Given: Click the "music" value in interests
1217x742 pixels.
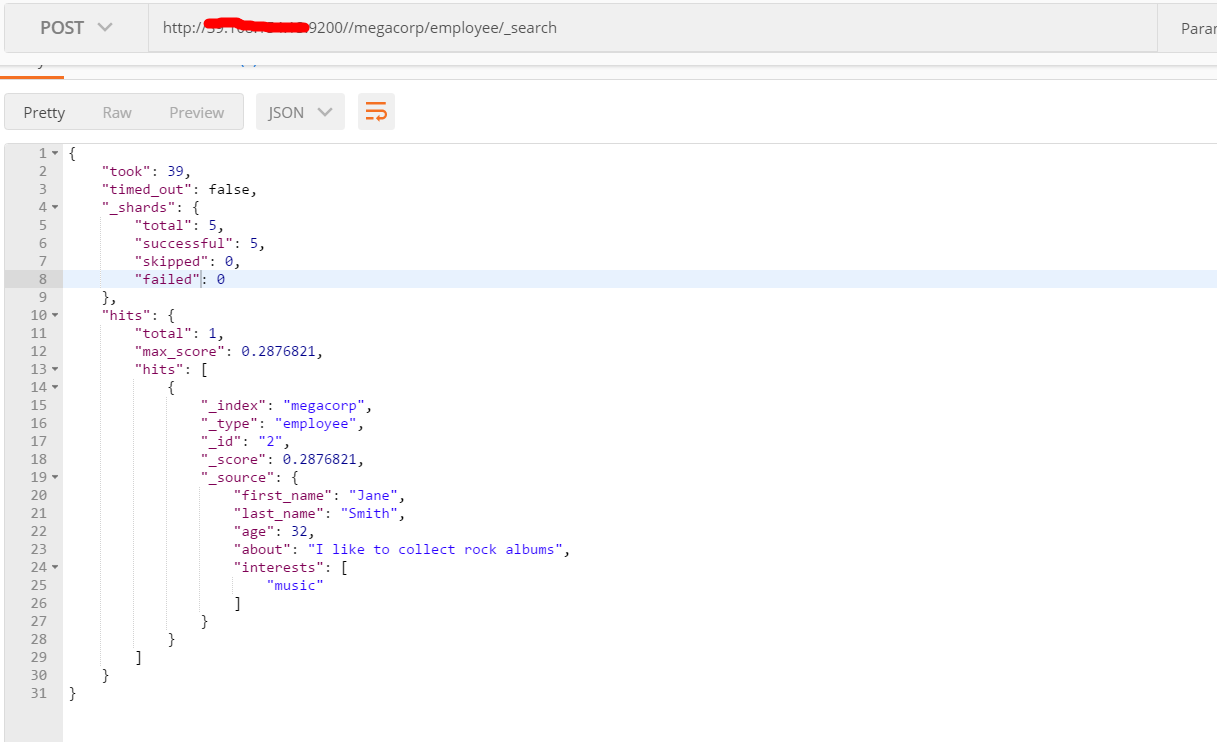Looking at the screenshot, I should pyautogui.click(x=295, y=585).
